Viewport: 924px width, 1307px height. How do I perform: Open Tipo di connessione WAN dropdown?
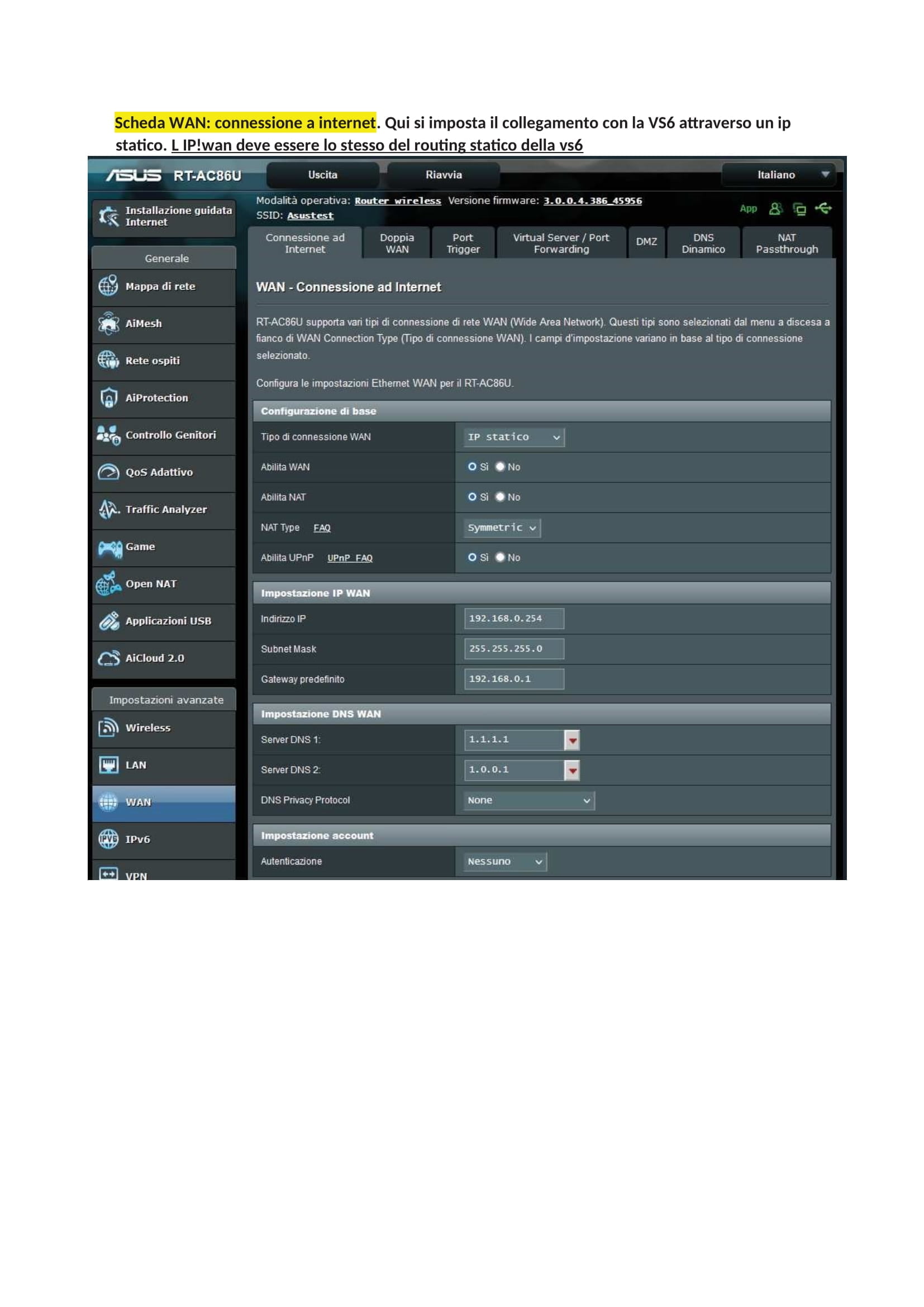[x=514, y=437]
